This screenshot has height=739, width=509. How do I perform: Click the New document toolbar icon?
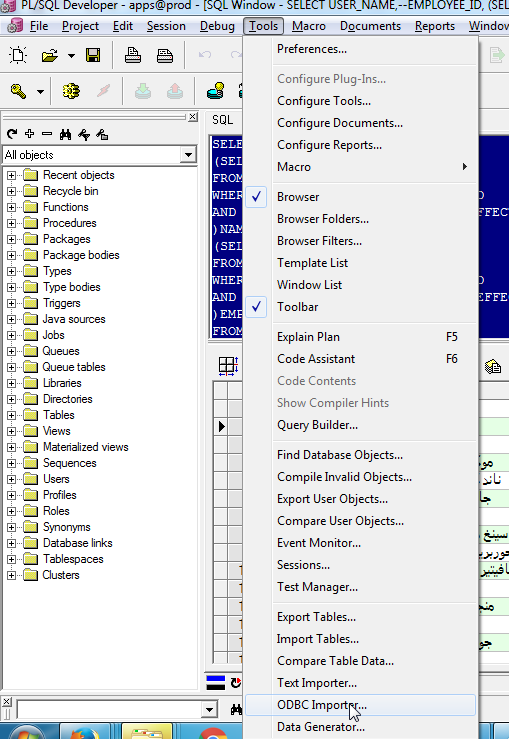18,56
